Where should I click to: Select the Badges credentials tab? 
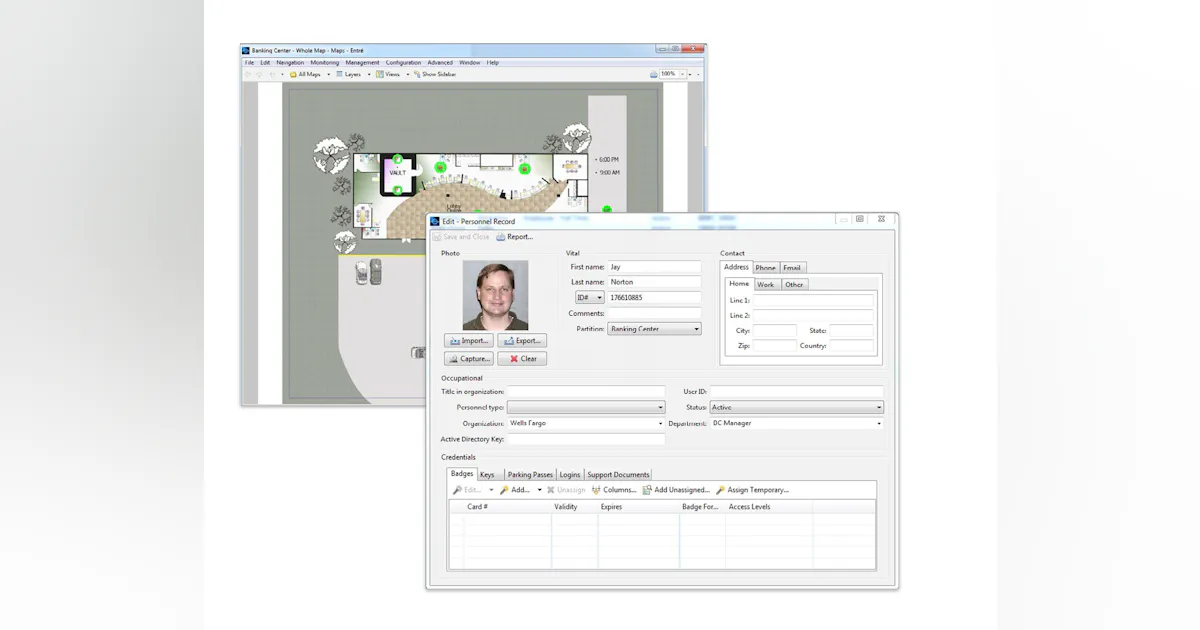coord(462,474)
